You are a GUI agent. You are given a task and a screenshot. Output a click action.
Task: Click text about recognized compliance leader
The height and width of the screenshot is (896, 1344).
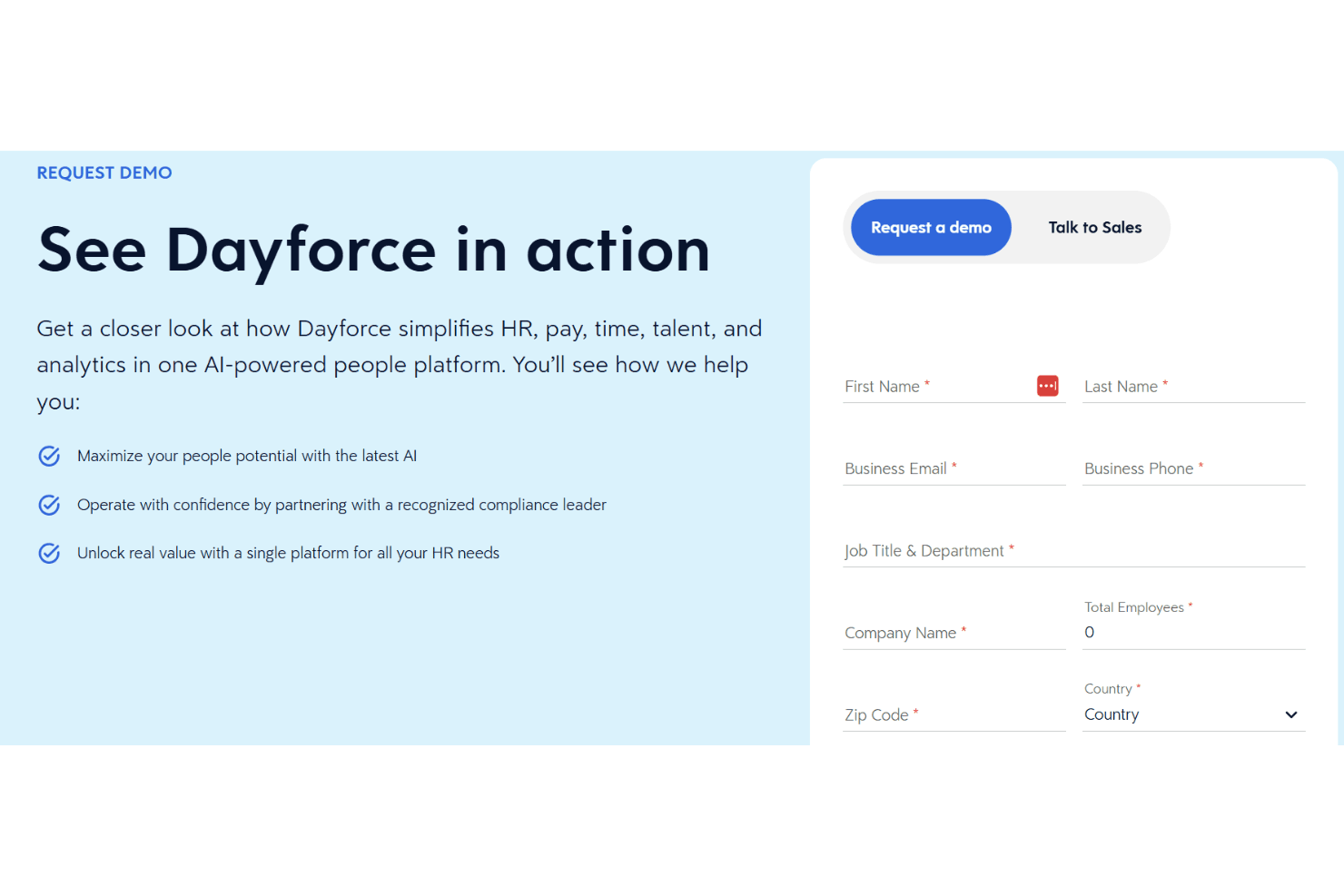pyautogui.click(x=341, y=505)
